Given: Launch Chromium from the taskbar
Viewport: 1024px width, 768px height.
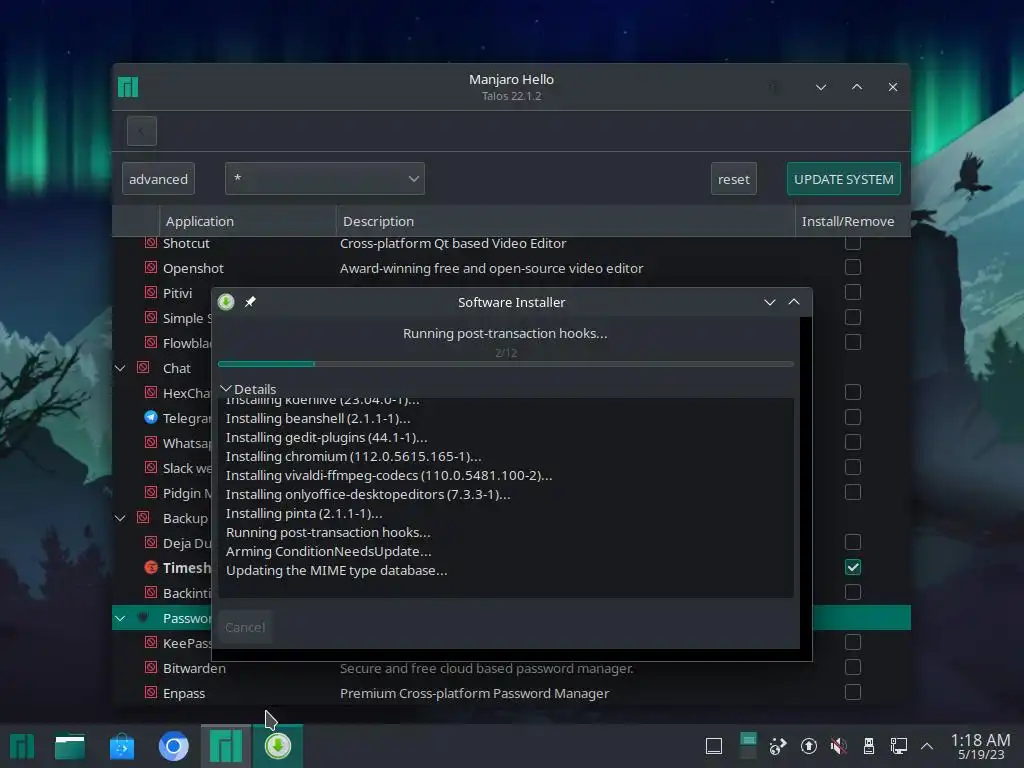Looking at the screenshot, I should (x=174, y=746).
